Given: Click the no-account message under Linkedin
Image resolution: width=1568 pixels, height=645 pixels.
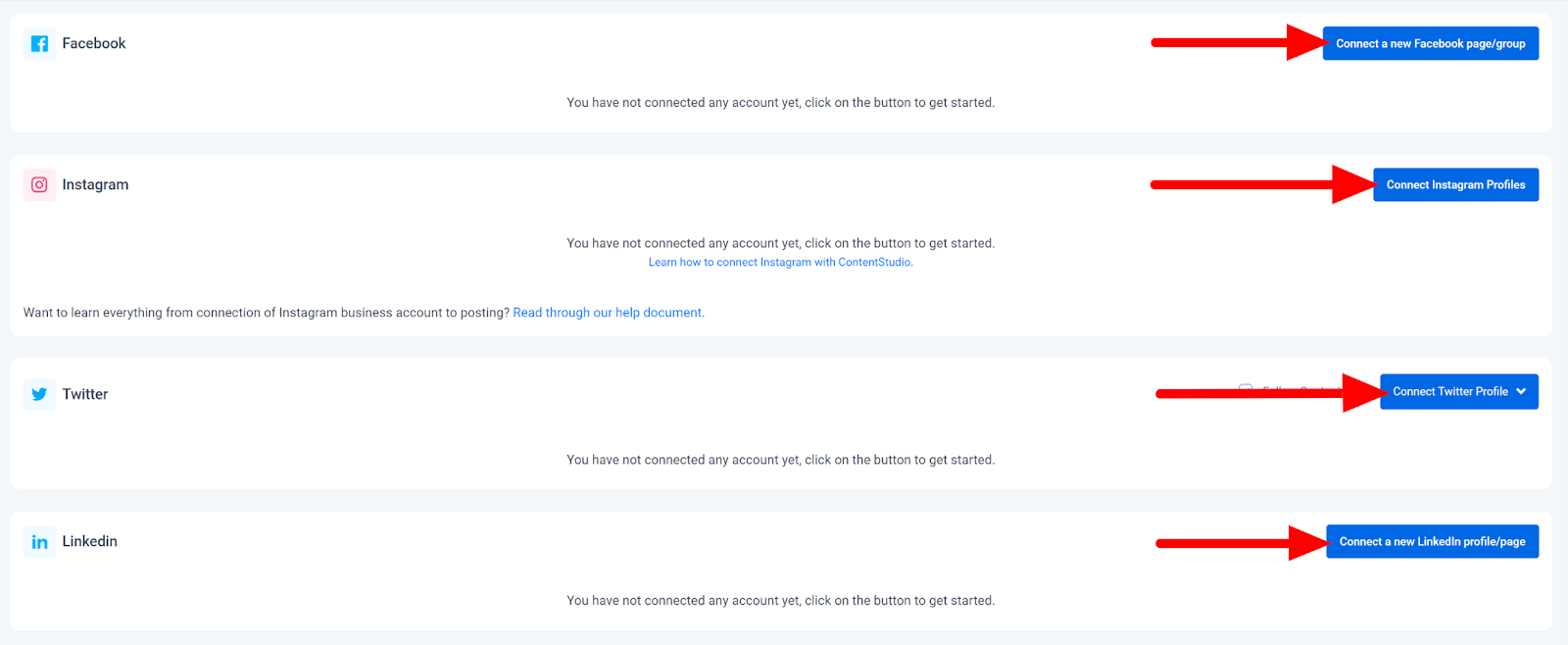Looking at the screenshot, I should (780, 601).
